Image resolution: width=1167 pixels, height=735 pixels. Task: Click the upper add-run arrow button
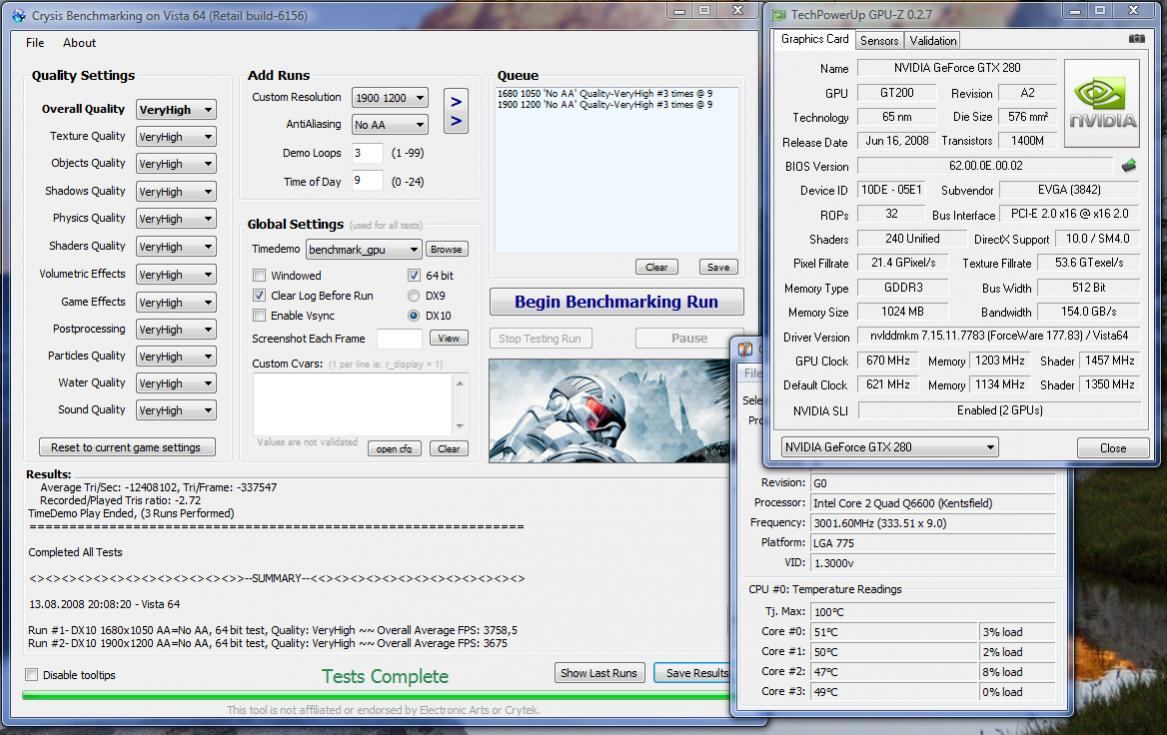point(456,101)
